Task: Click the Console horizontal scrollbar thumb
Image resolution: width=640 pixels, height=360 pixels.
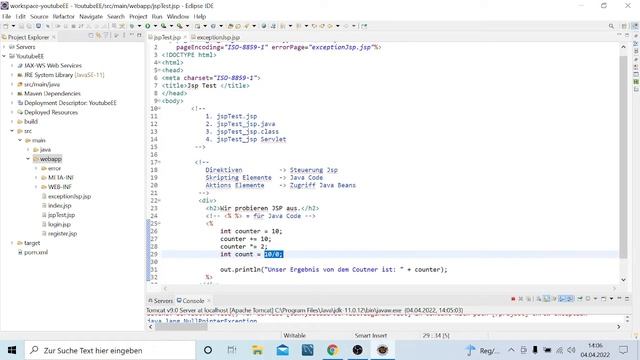Action: point(181,327)
